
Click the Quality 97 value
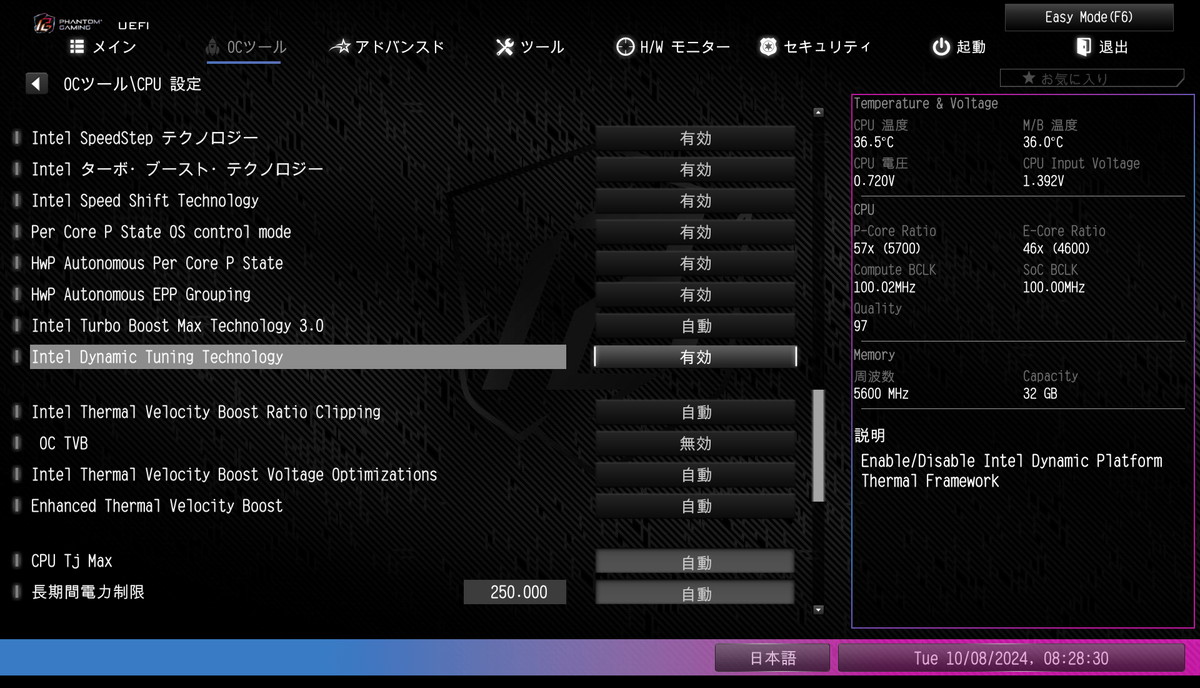[x=861, y=326]
